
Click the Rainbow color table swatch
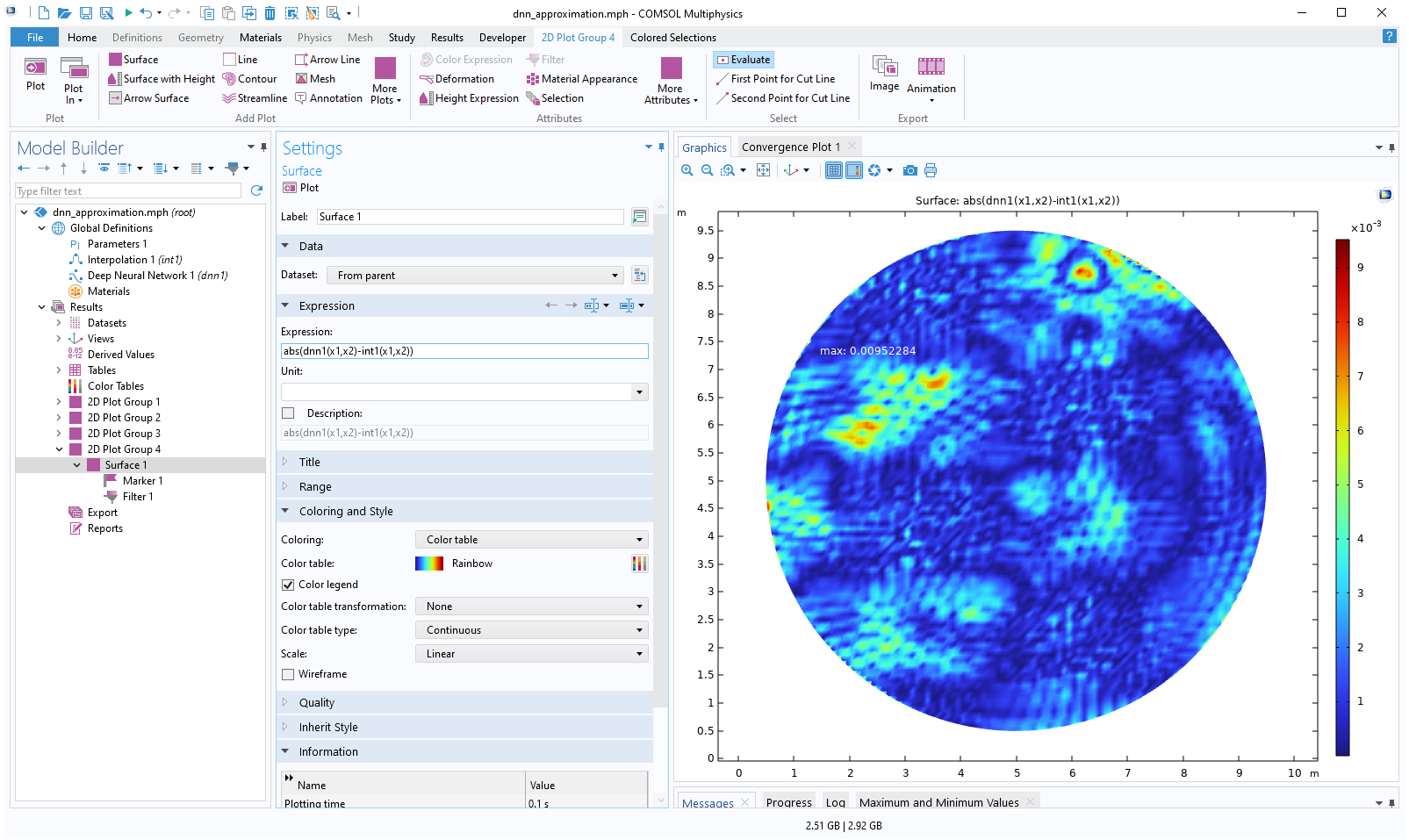pos(429,564)
